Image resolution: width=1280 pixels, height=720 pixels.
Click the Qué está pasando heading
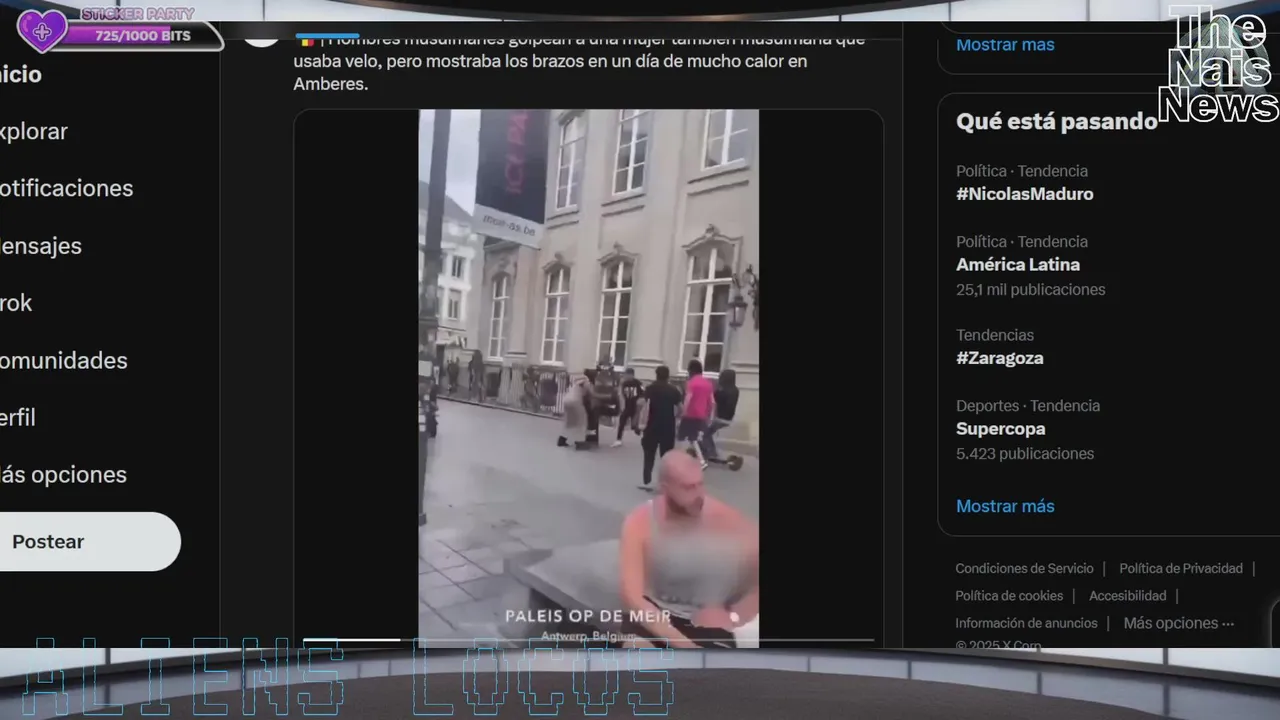(1056, 121)
